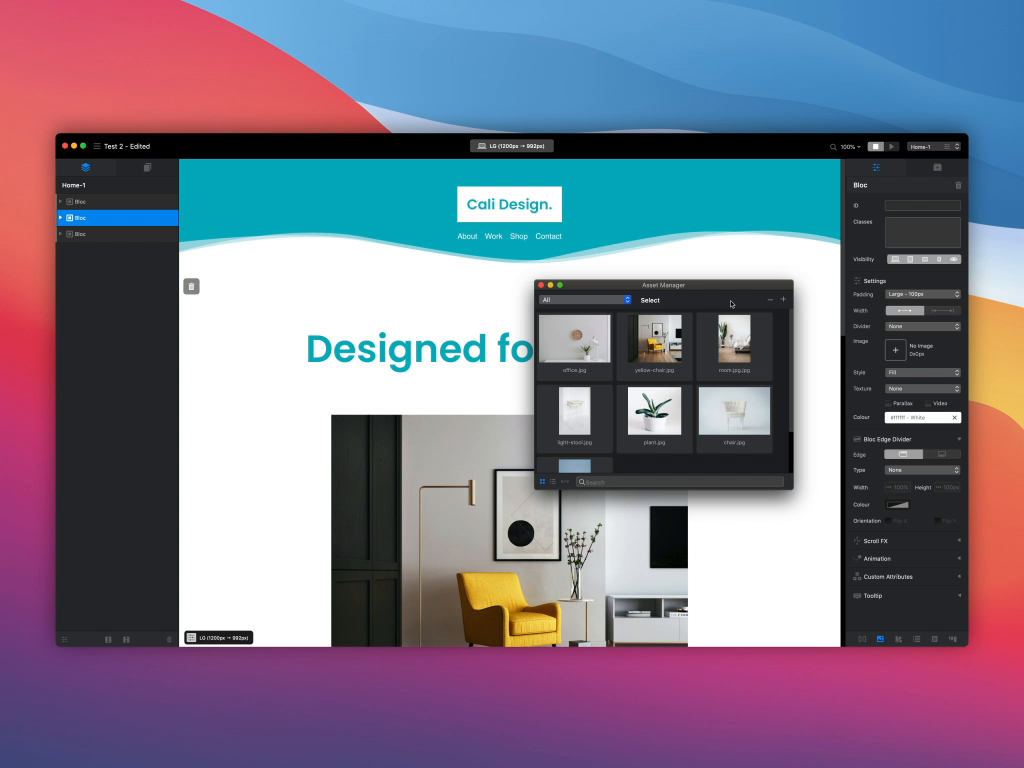1024x768 pixels.
Task: Add an image using the No Image plus box
Action: 895,350
